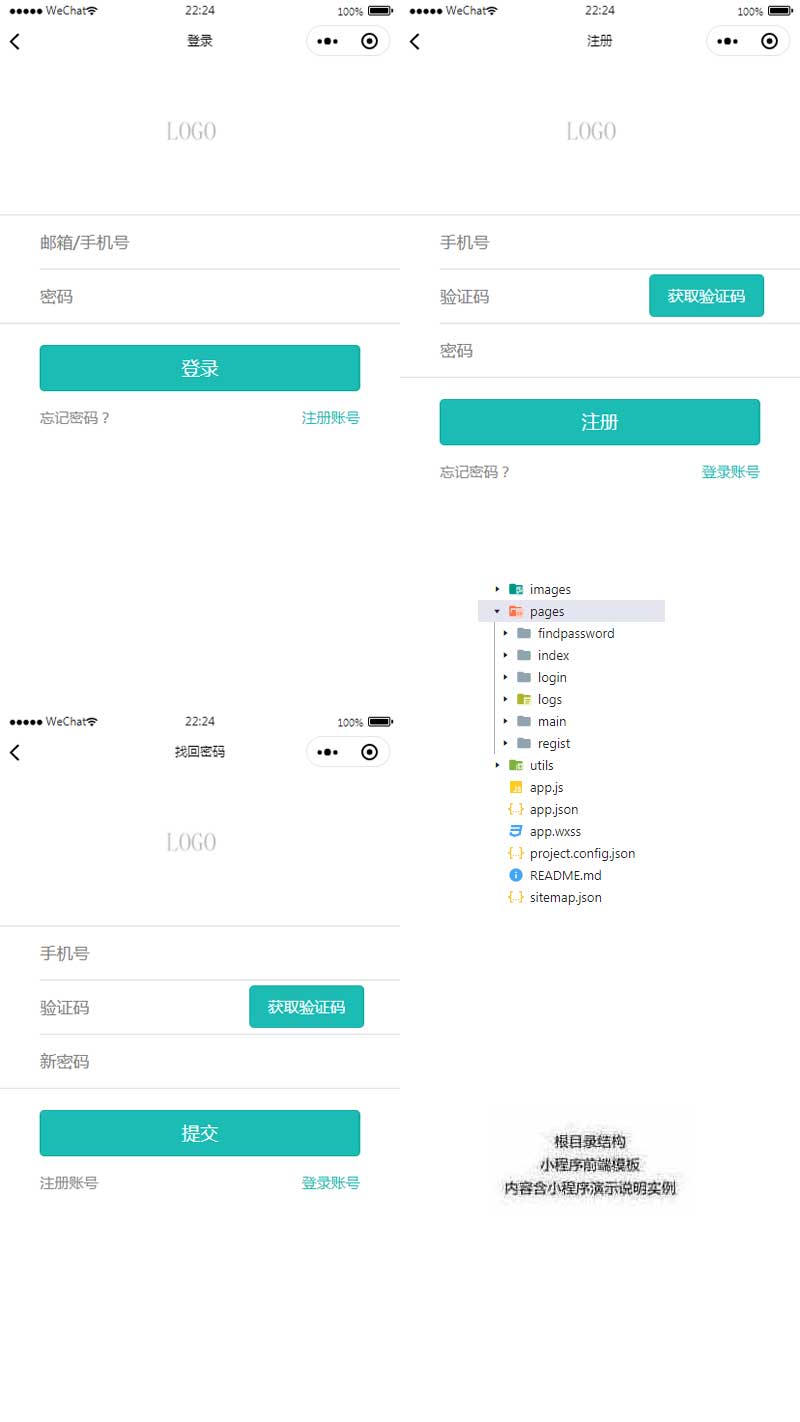Screen dimensions: 800x1422
Task: Go back from the 找回密码 screen
Action: tap(15, 753)
